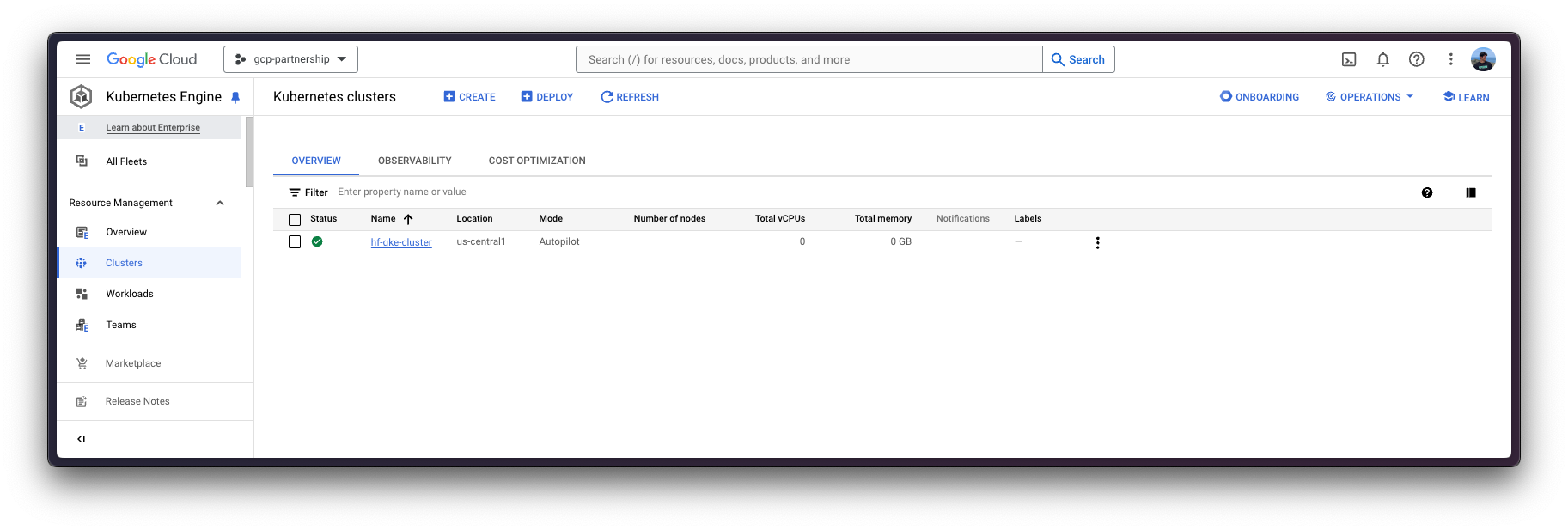This screenshot has height=530, width=1568.
Task: Click the us-central1 location cell
Action: point(481,241)
